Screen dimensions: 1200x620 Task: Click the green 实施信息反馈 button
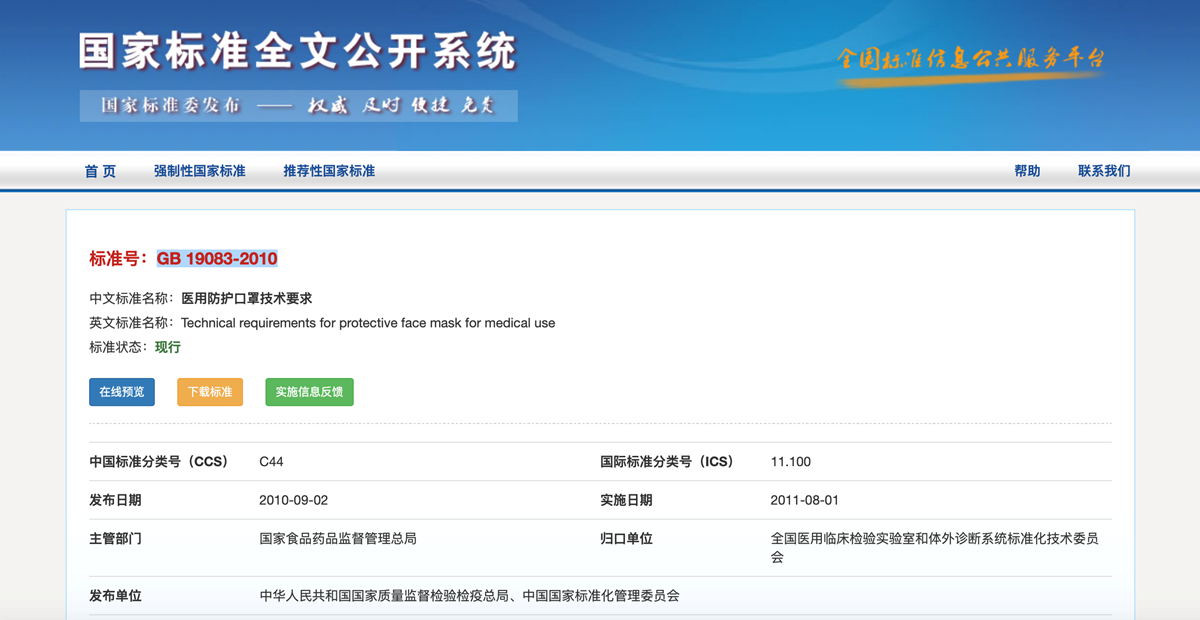click(309, 392)
